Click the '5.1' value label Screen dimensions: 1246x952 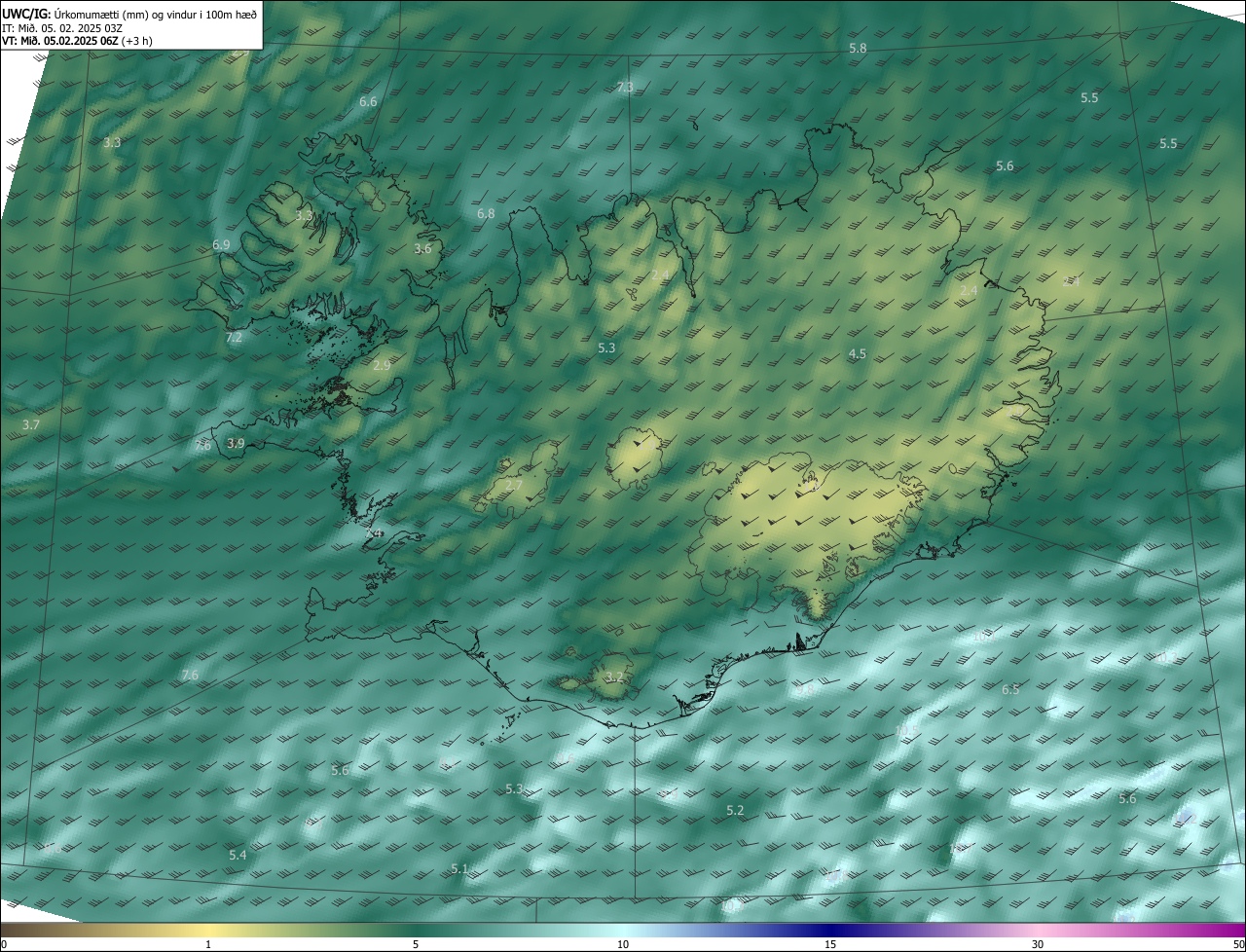click(459, 868)
